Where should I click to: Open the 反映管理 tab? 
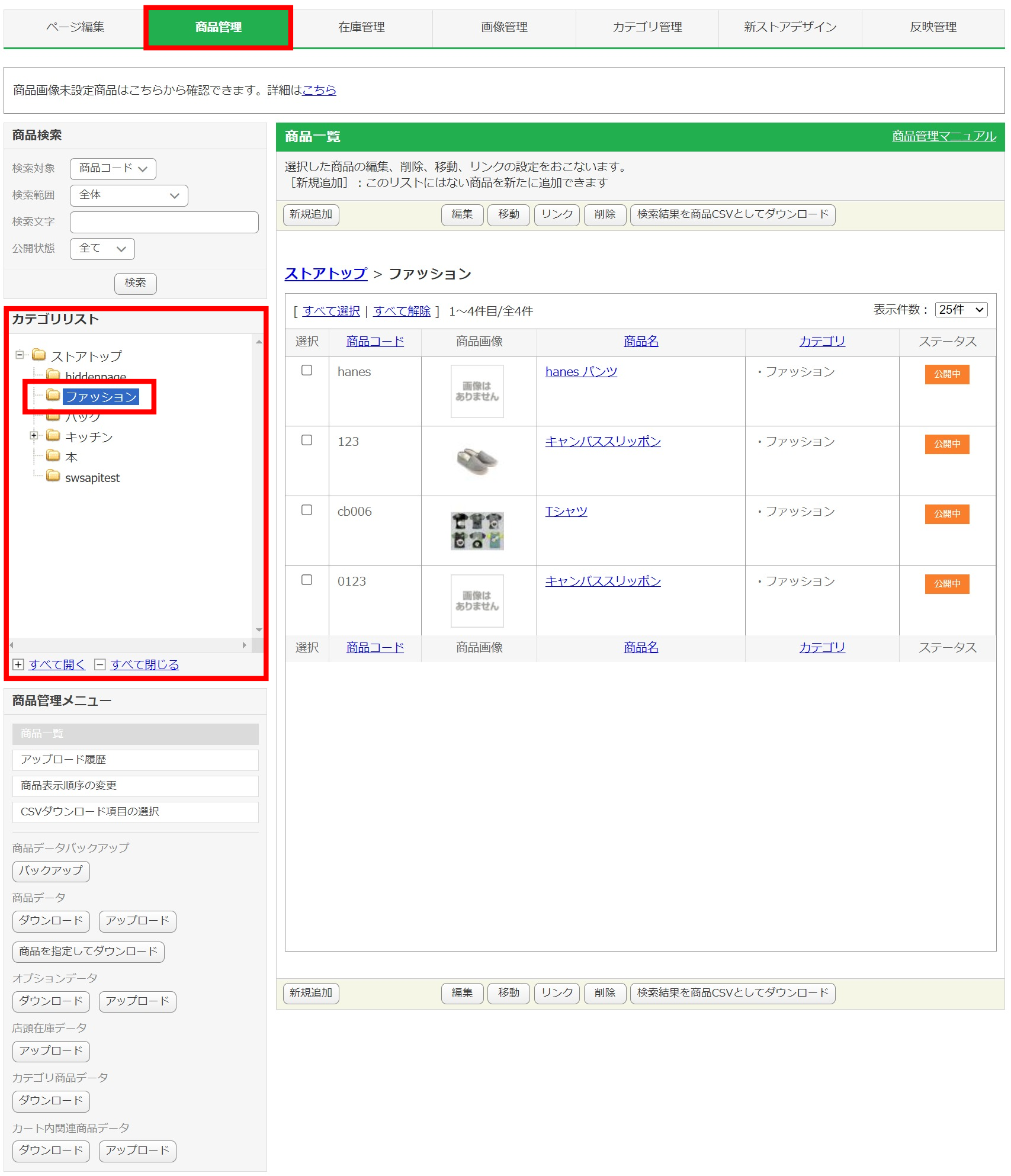(933, 27)
